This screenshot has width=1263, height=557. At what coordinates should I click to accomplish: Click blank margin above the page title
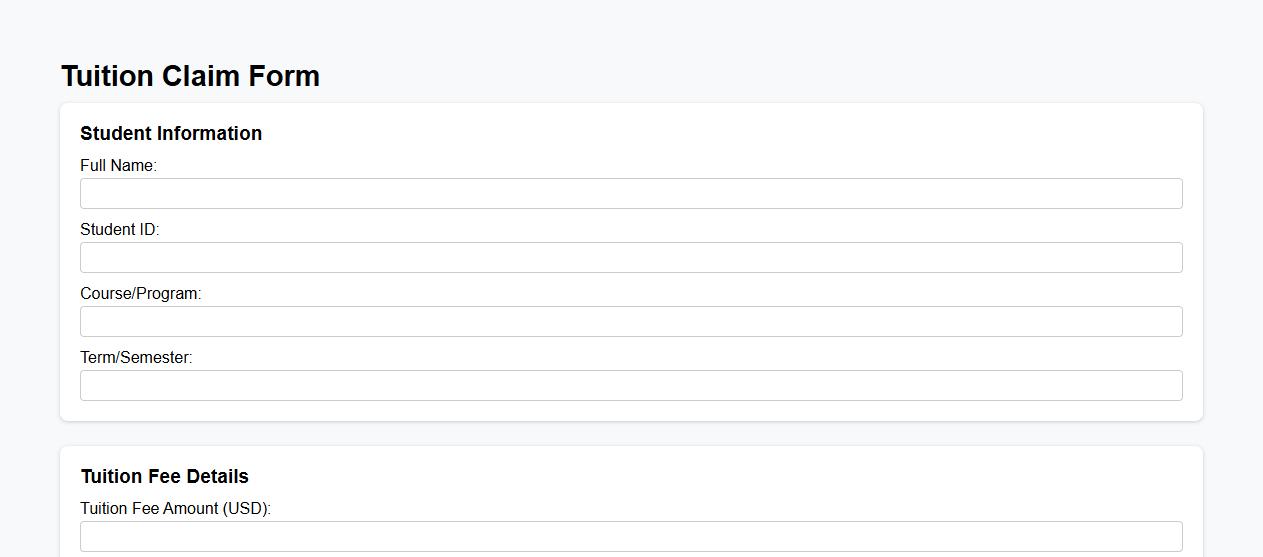[631, 28]
